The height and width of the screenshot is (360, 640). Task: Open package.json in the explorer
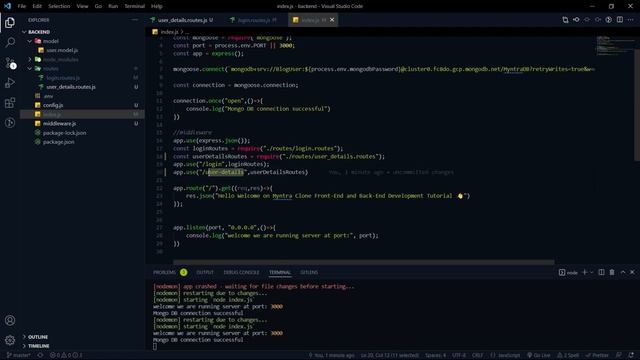[x=58, y=142]
